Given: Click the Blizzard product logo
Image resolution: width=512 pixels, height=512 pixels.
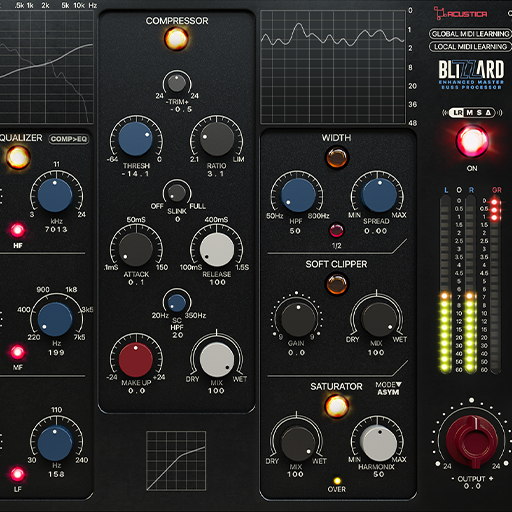Looking at the screenshot, I should click(x=471, y=74).
